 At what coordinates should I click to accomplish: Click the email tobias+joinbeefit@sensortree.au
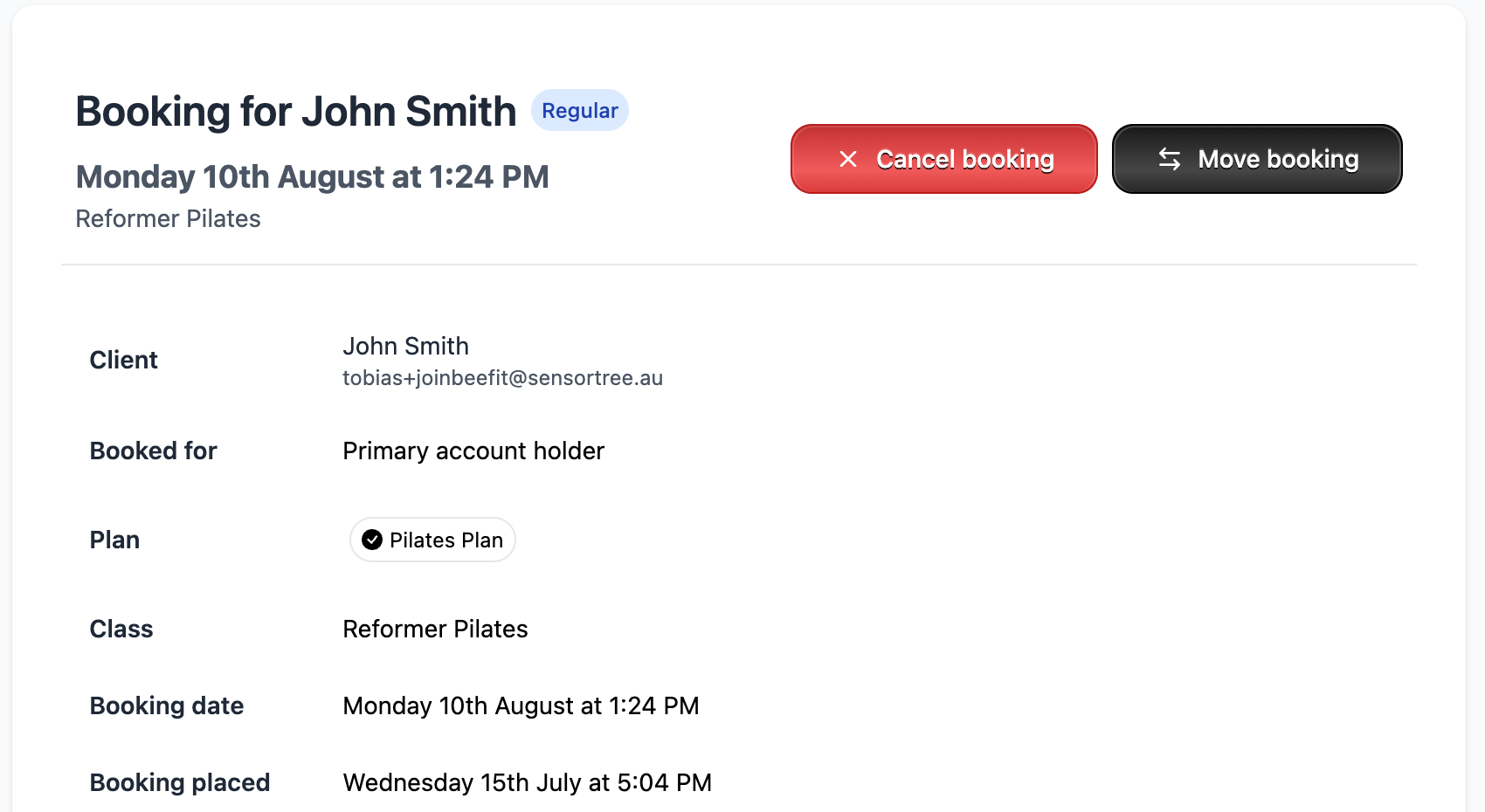click(x=503, y=378)
